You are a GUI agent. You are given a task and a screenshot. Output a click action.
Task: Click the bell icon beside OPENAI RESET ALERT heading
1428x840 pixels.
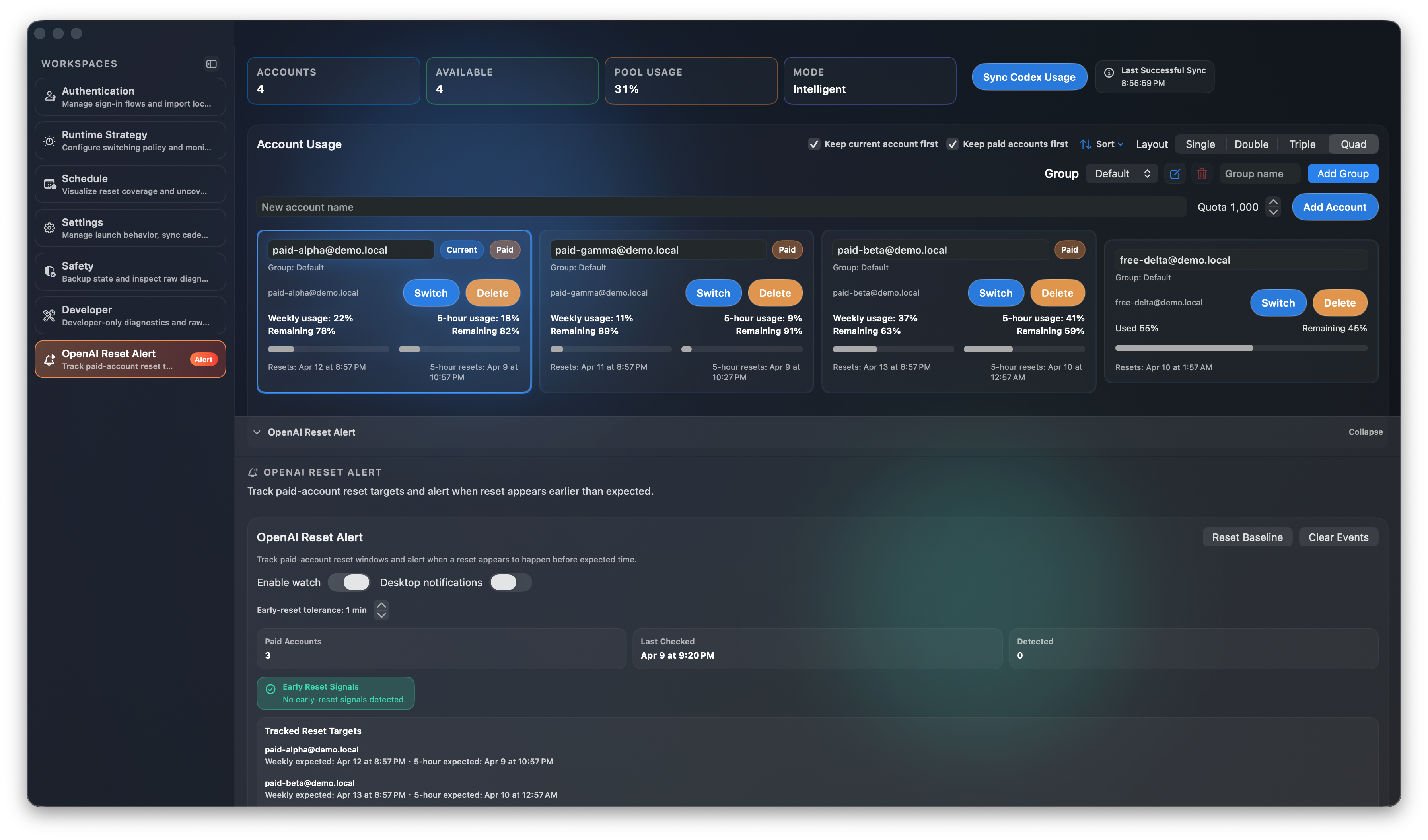(253, 472)
